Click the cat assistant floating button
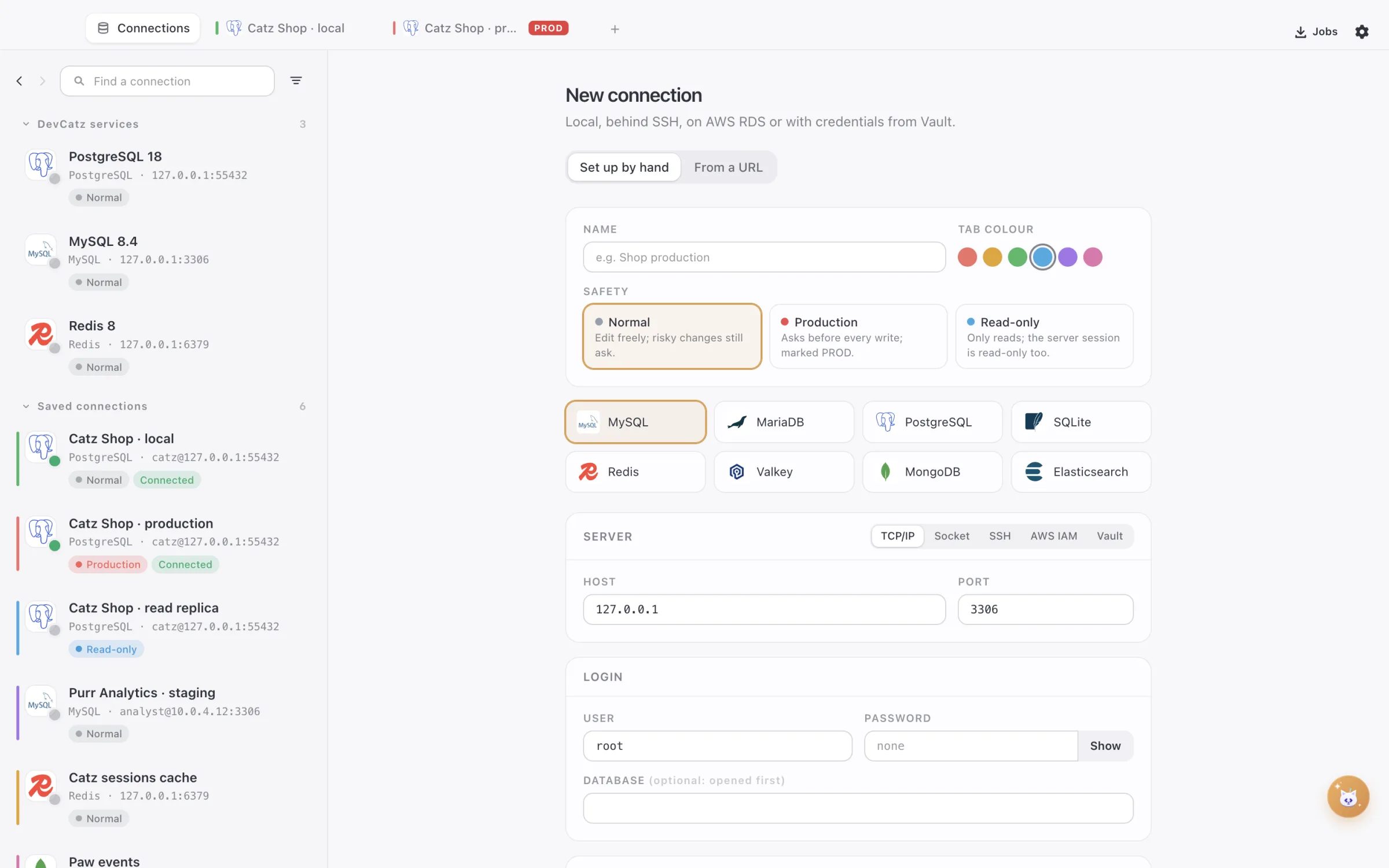This screenshot has width=1389, height=868. (x=1348, y=796)
